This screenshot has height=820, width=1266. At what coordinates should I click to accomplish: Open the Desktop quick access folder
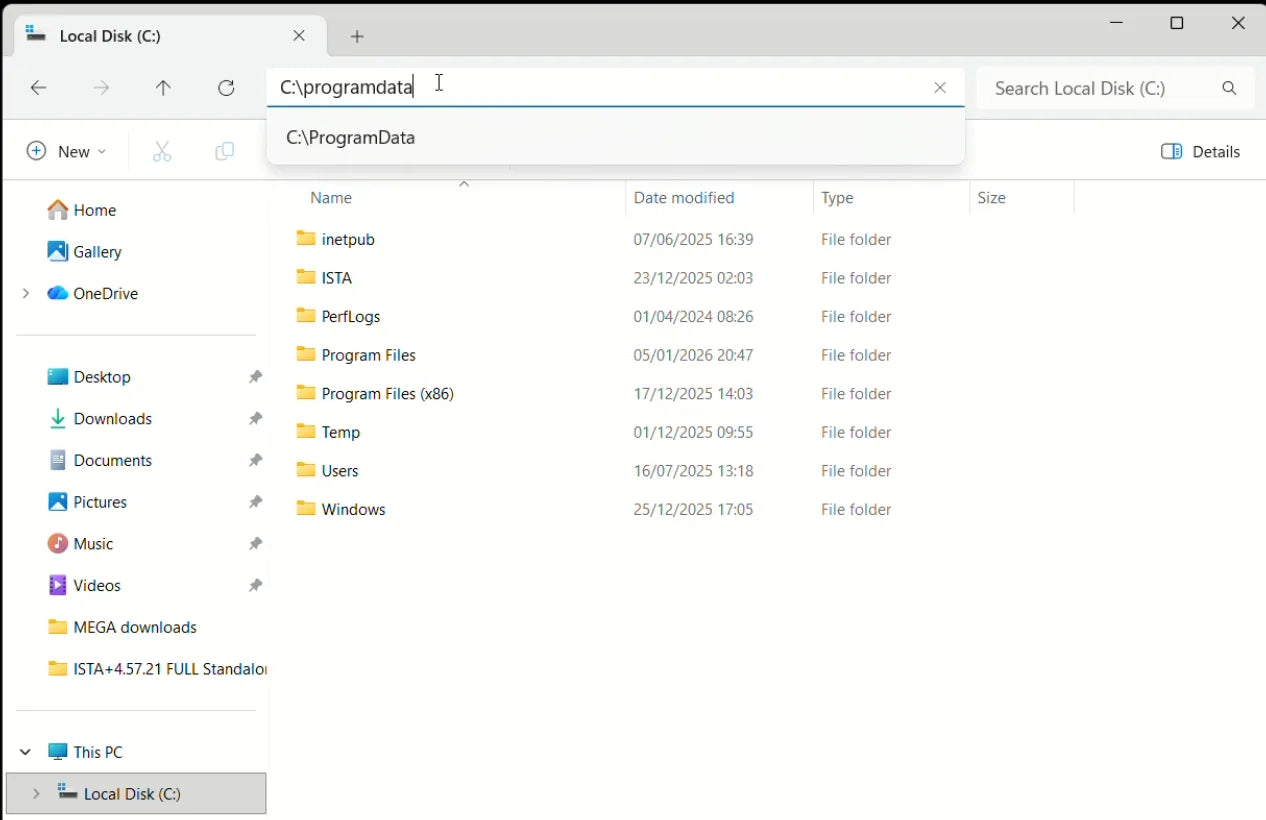tap(89, 377)
